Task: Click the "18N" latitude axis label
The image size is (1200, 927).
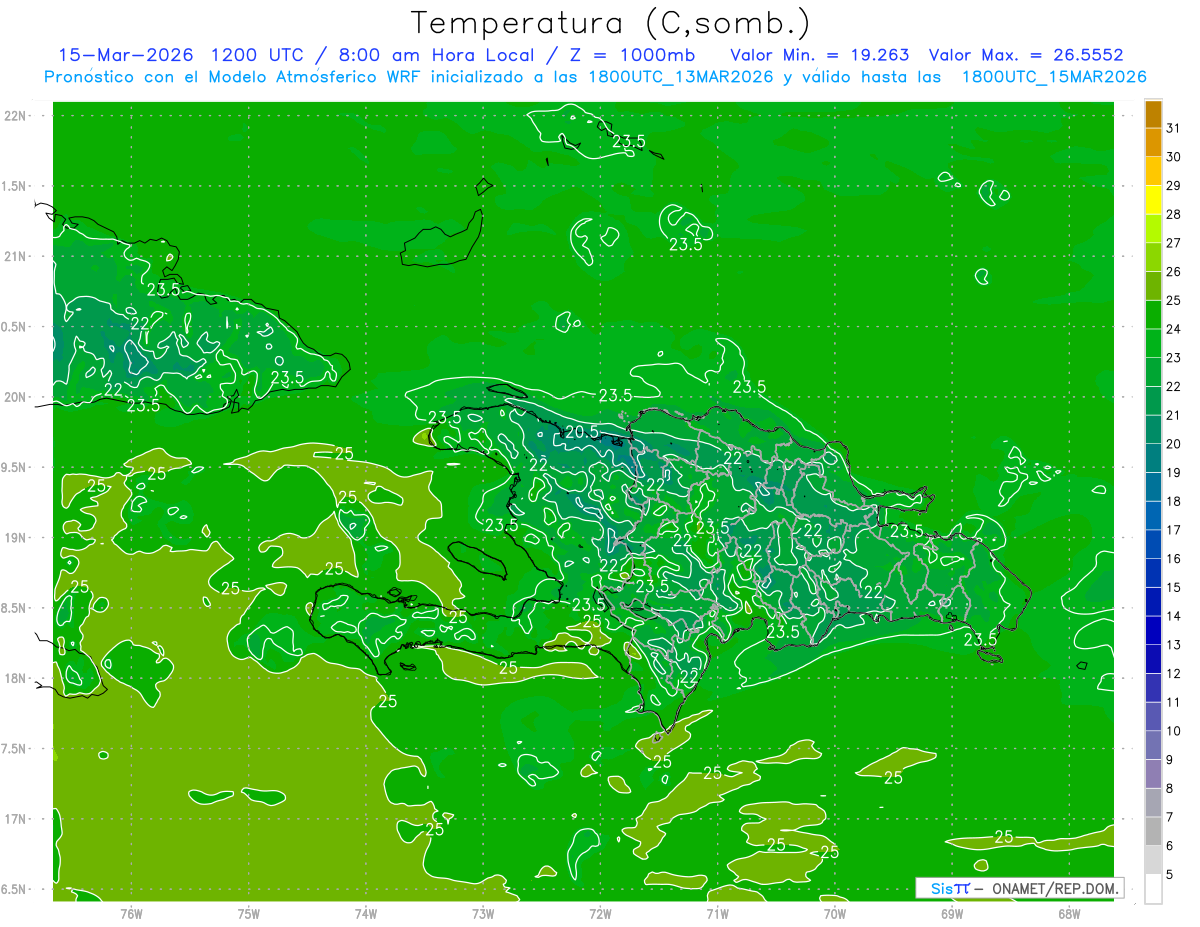Action: 17,678
